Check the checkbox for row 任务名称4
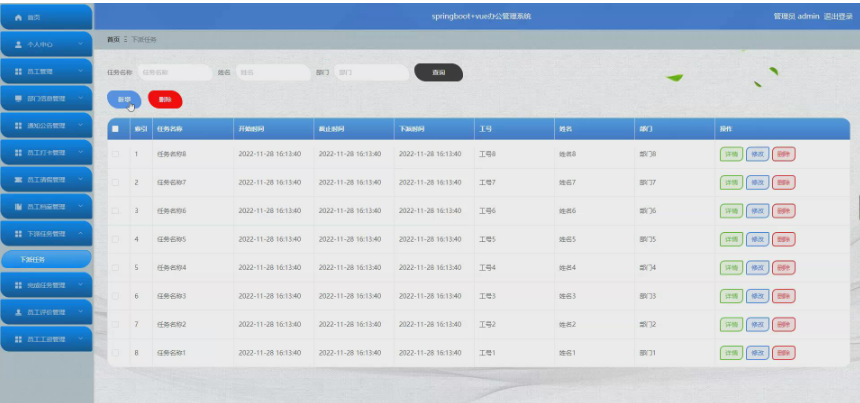This screenshot has height=403, width=860. point(115,268)
